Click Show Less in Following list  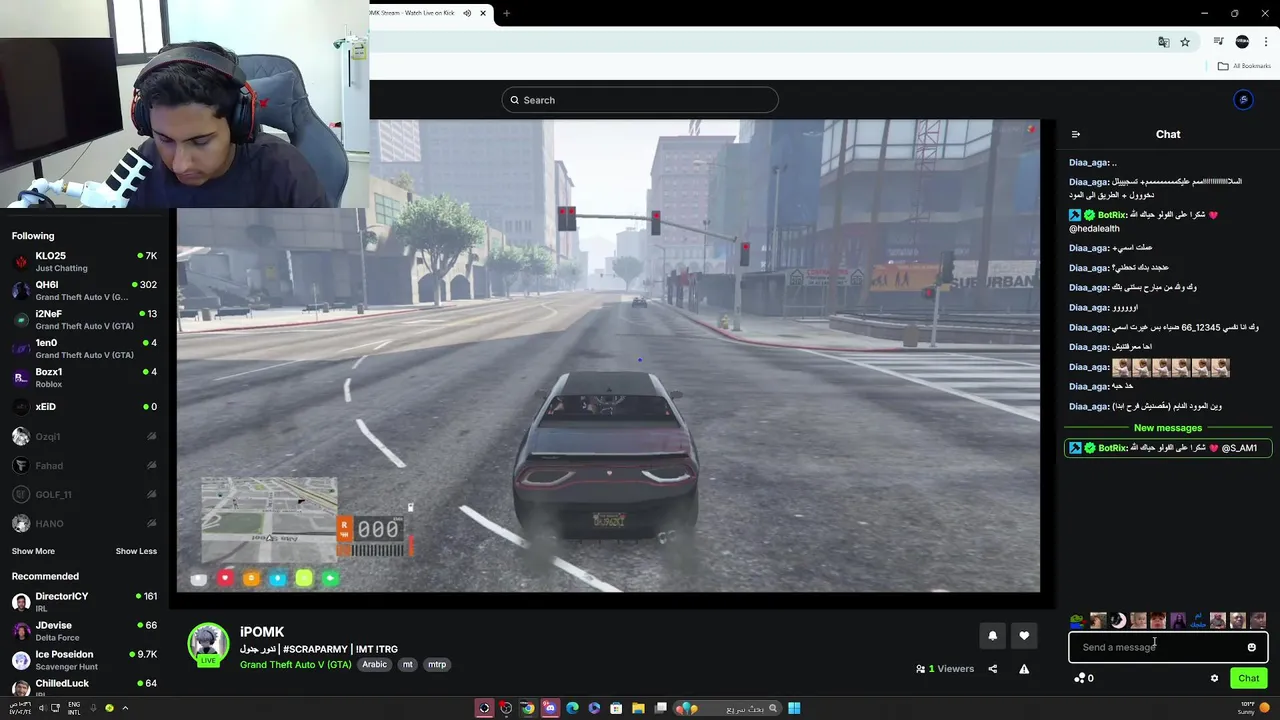tap(136, 551)
